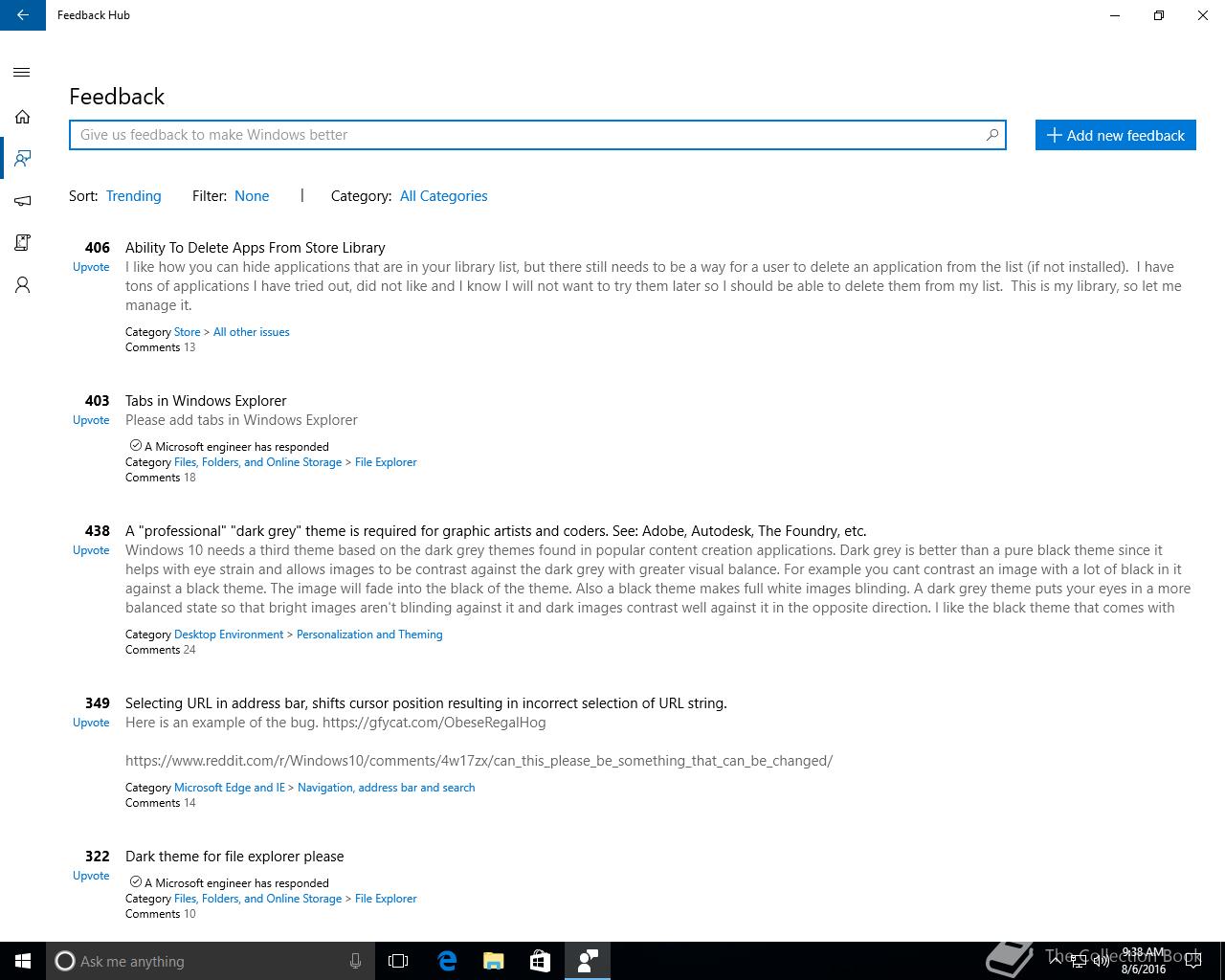Viewport: 1225px width, 980px height.
Task: Click Comments 24 under dark grey theme
Action: [x=160, y=650]
